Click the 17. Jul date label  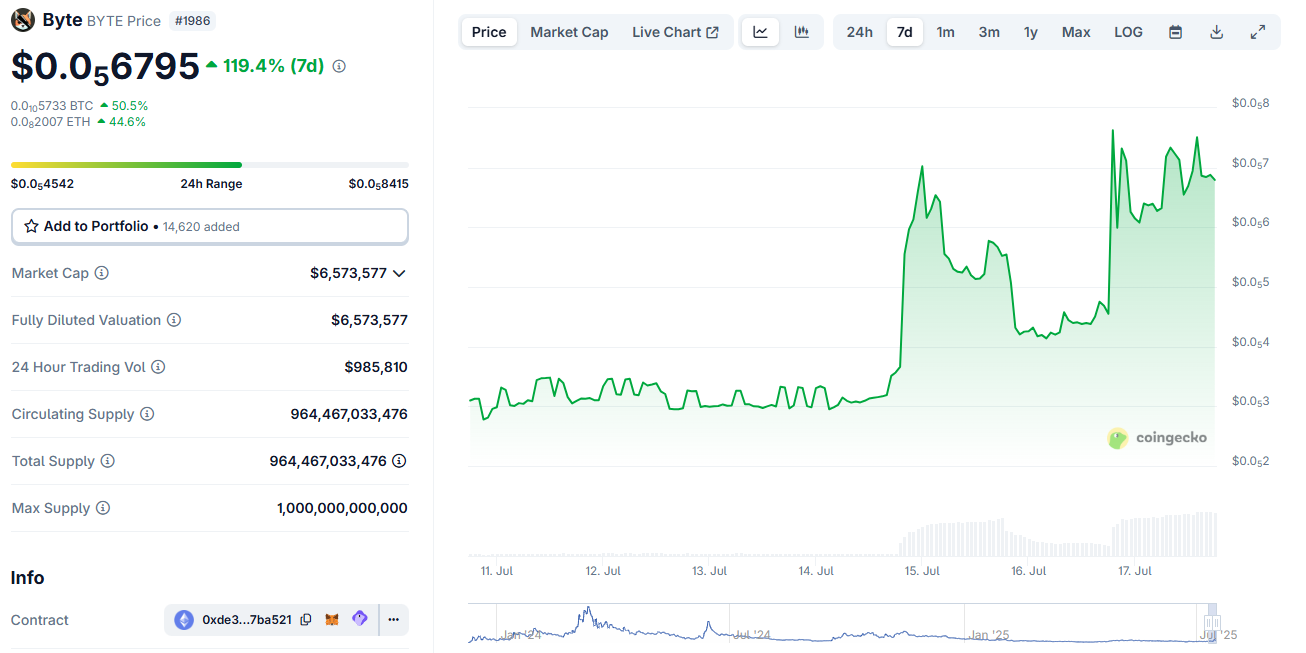(1135, 571)
